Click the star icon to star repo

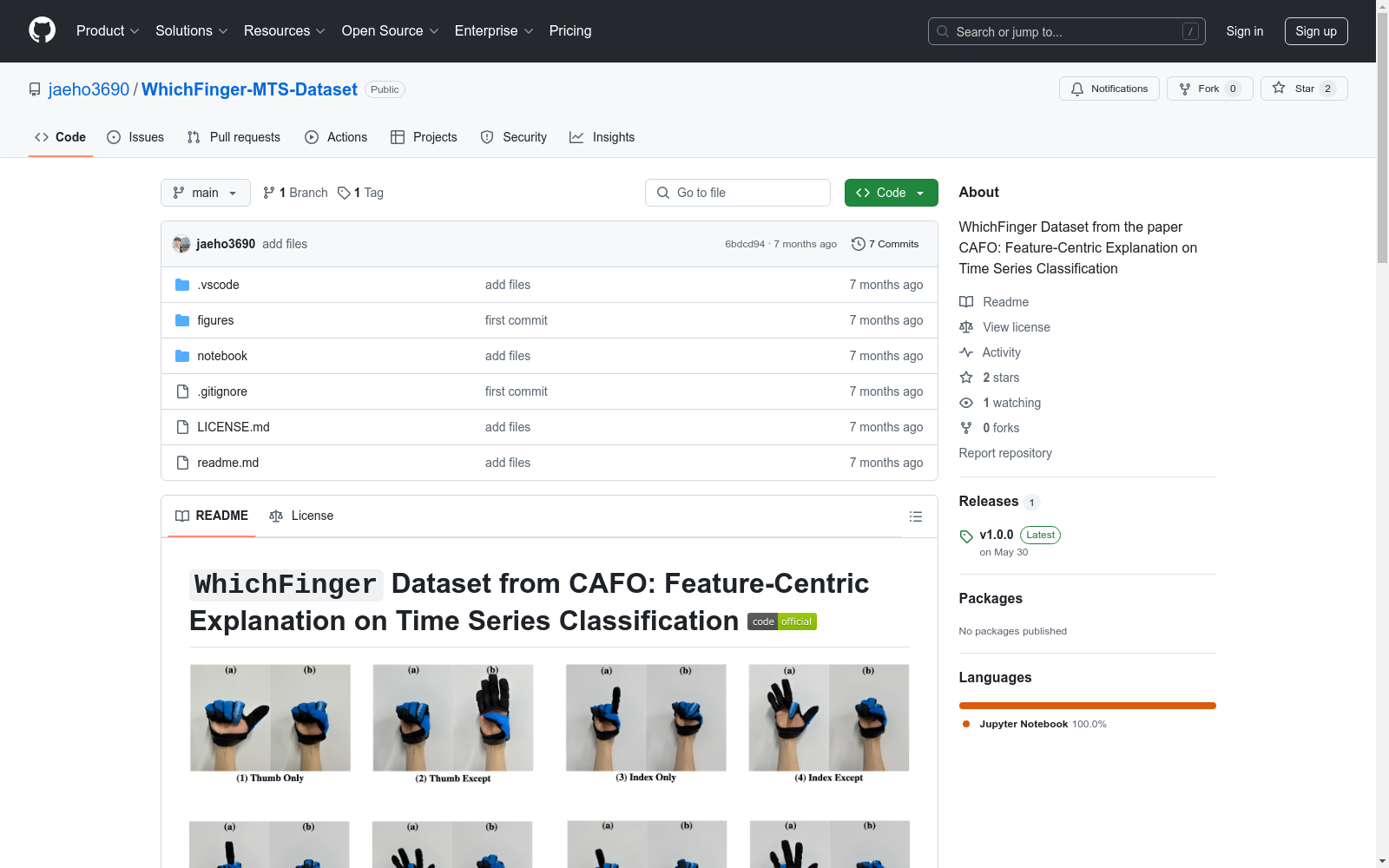coord(1279,88)
